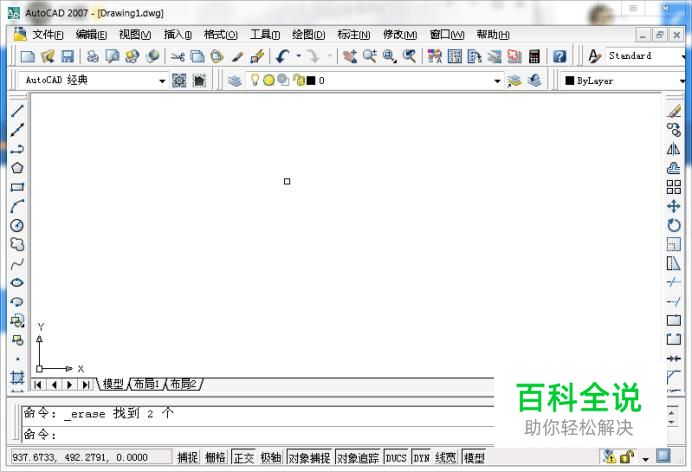This screenshot has width=692, height=472.
Task: Select the 模型 layout tab
Action: coord(113,384)
